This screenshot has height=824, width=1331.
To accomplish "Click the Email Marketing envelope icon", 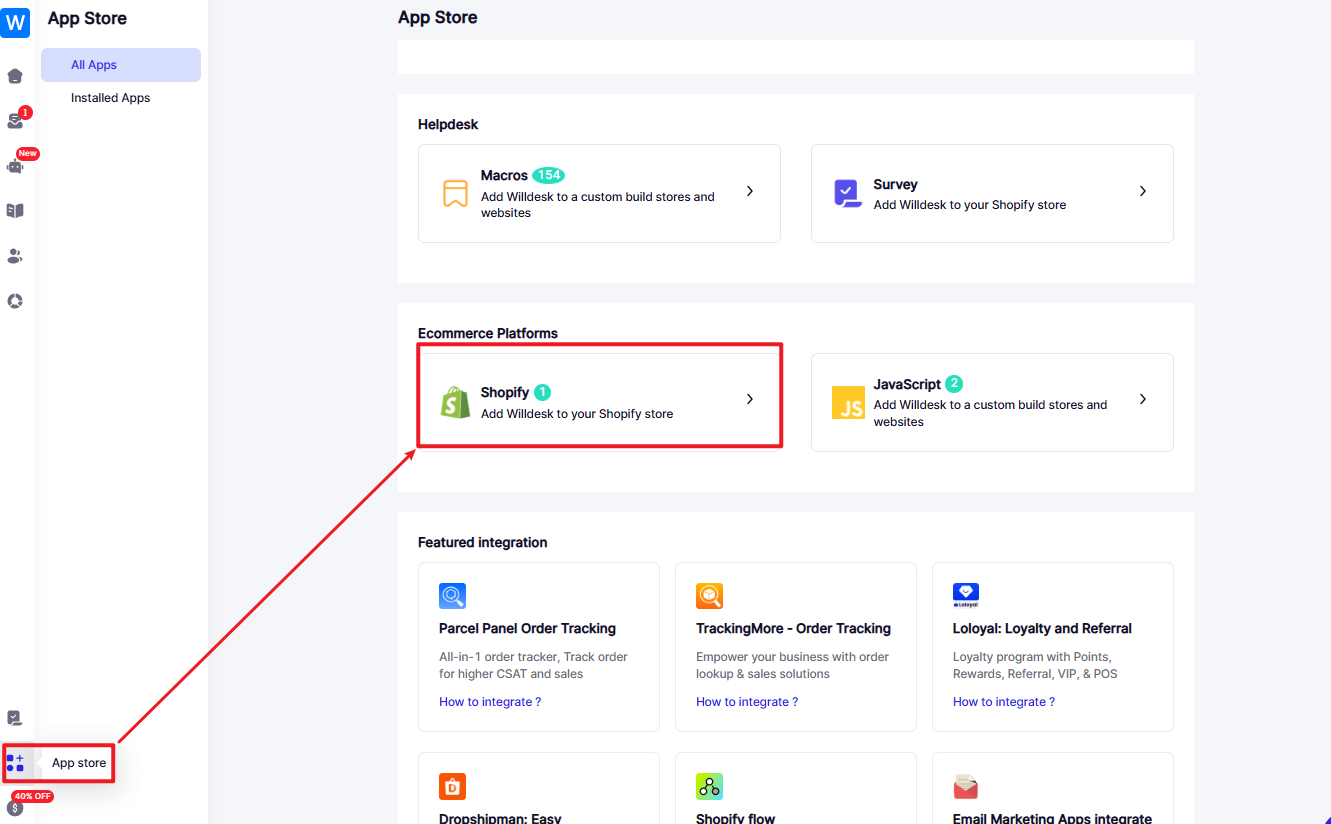I will click(x=966, y=786).
